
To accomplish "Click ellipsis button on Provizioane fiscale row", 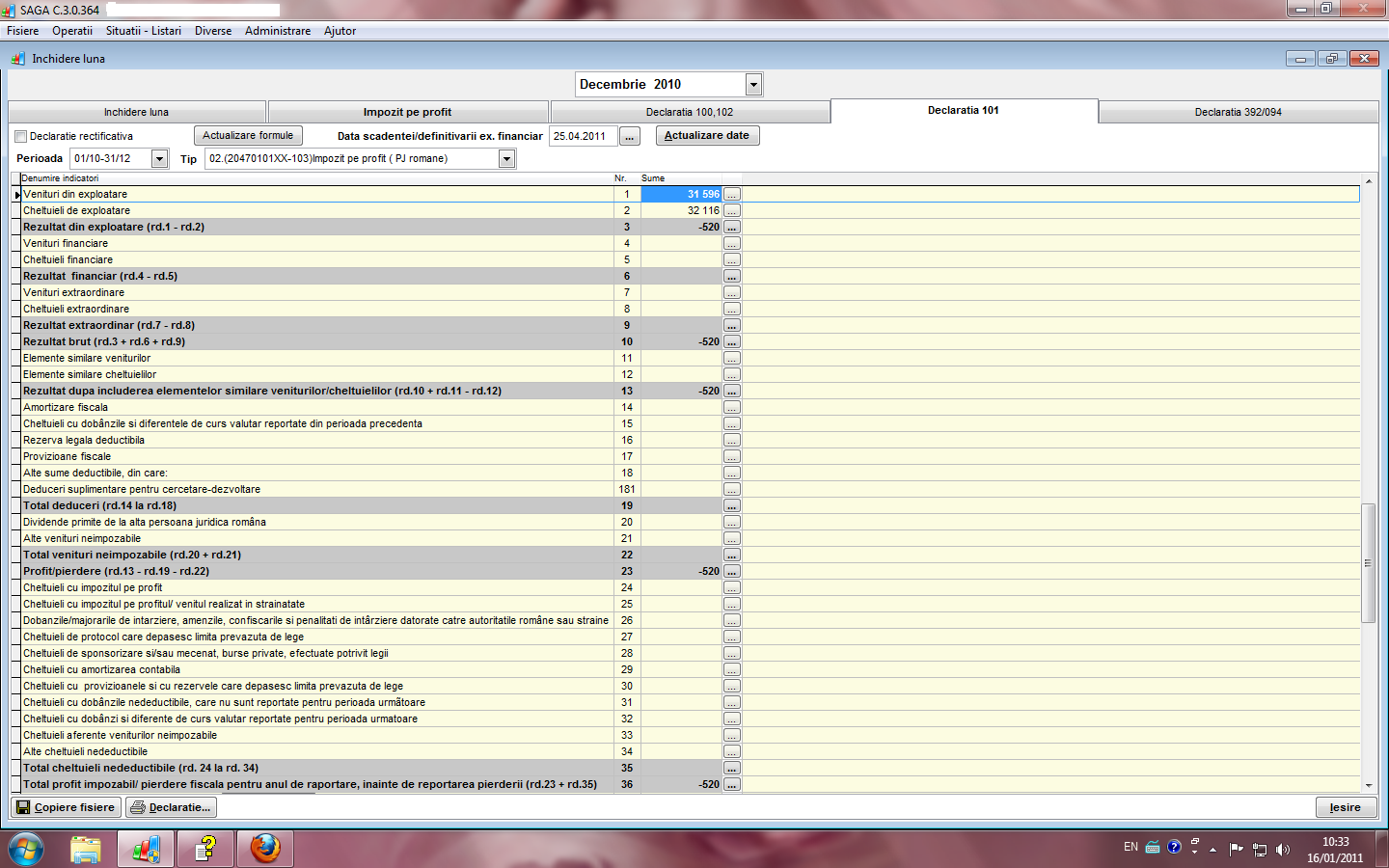I will [732, 456].
